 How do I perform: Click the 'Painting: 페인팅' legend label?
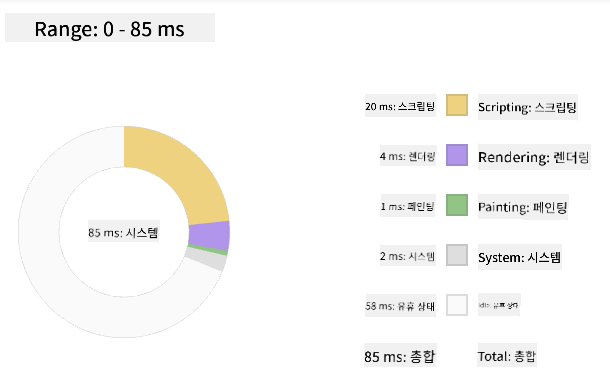(x=523, y=207)
